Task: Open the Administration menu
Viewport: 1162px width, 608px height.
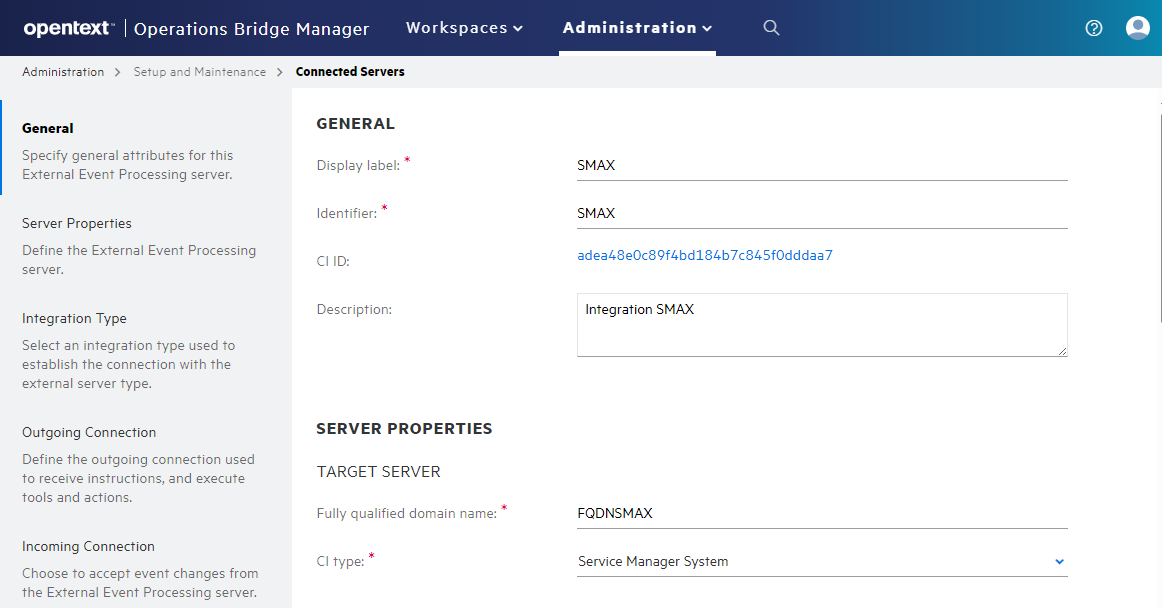Action: point(637,28)
